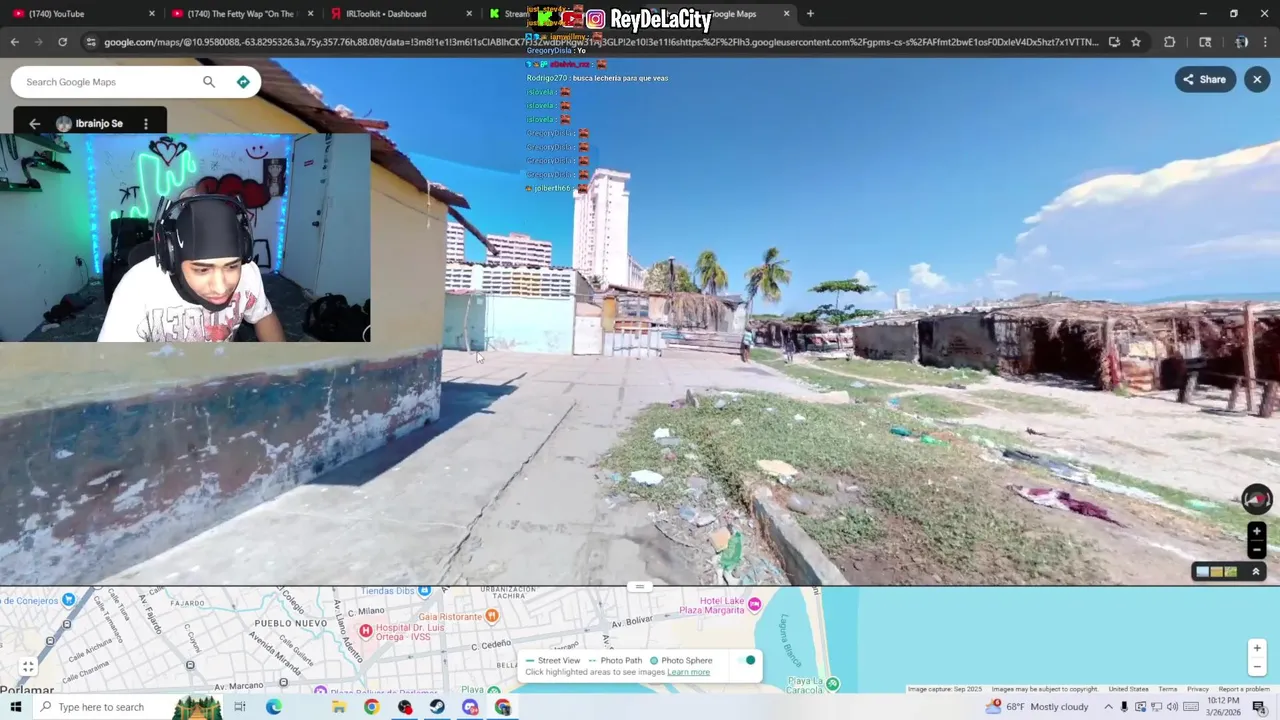The image size is (1280, 720).
Task: Open Steam from the taskbar
Action: tap(437, 707)
